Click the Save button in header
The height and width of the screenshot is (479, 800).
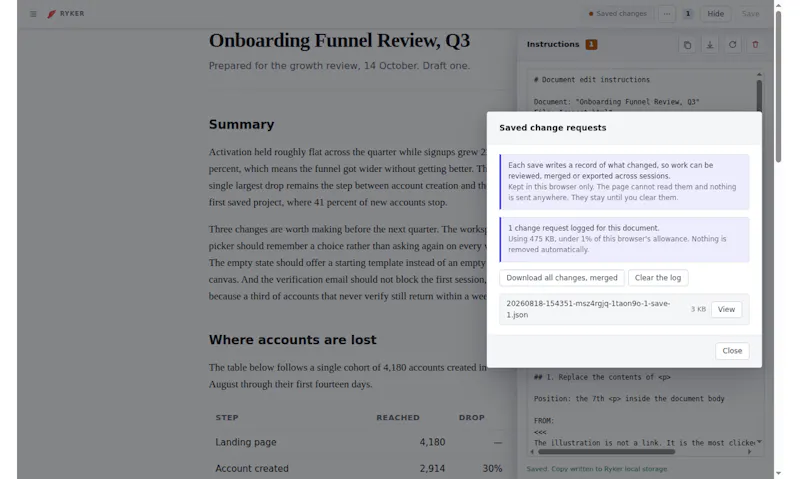pos(750,14)
